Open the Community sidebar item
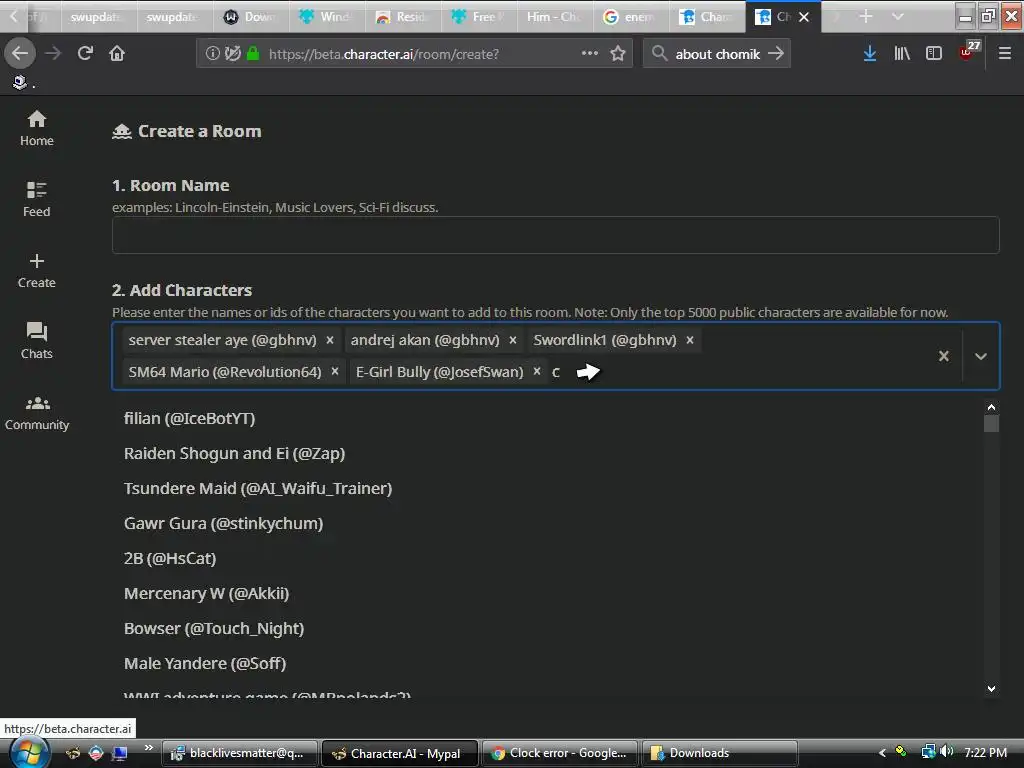Image resolution: width=1024 pixels, height=768 pixels. tap(37, 413)
